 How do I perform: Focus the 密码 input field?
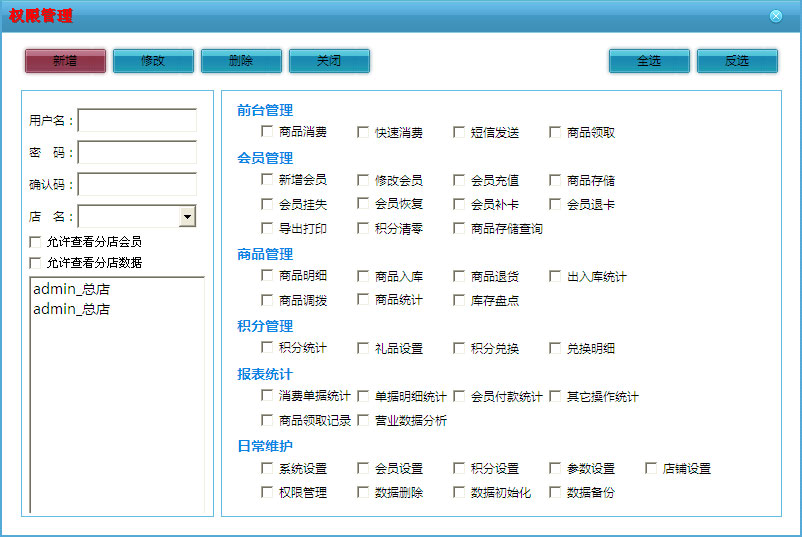tap(137, 152)
